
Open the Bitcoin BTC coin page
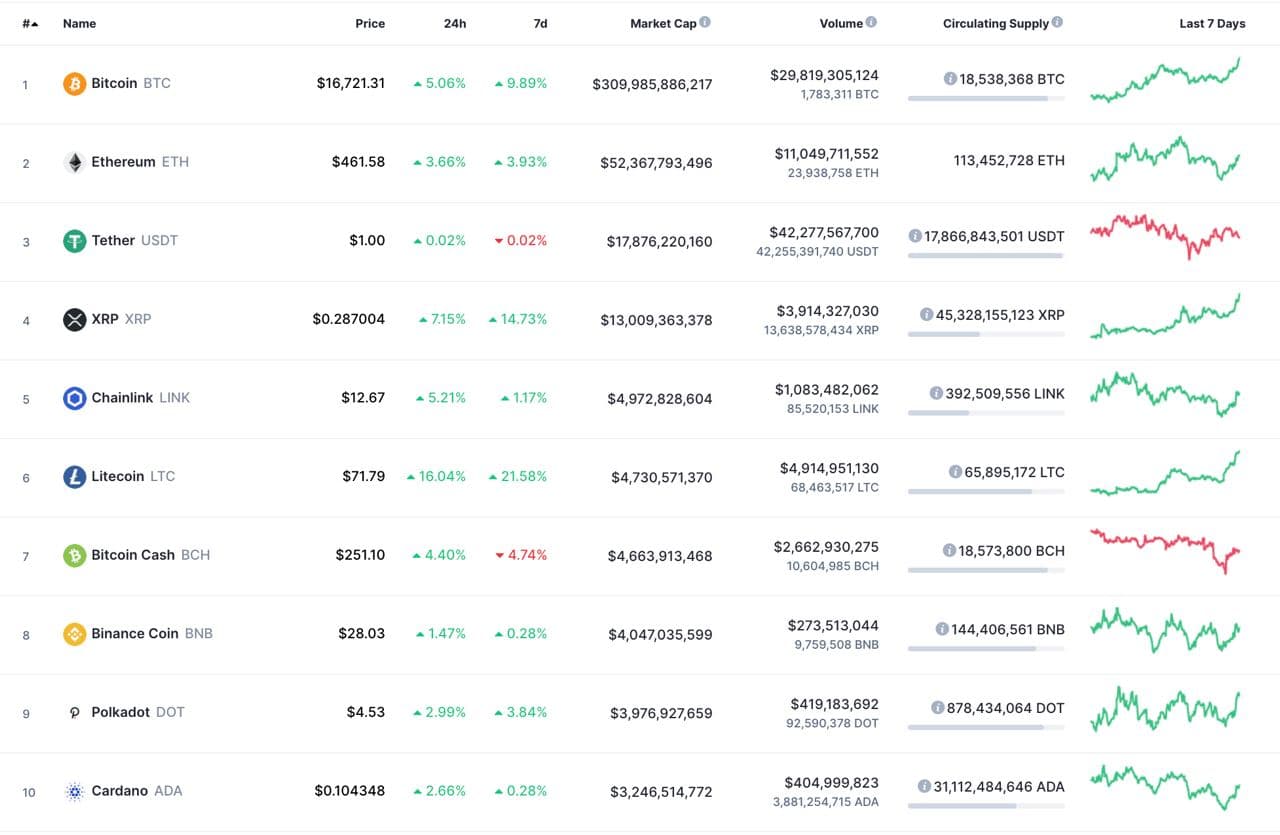(131, 84)
